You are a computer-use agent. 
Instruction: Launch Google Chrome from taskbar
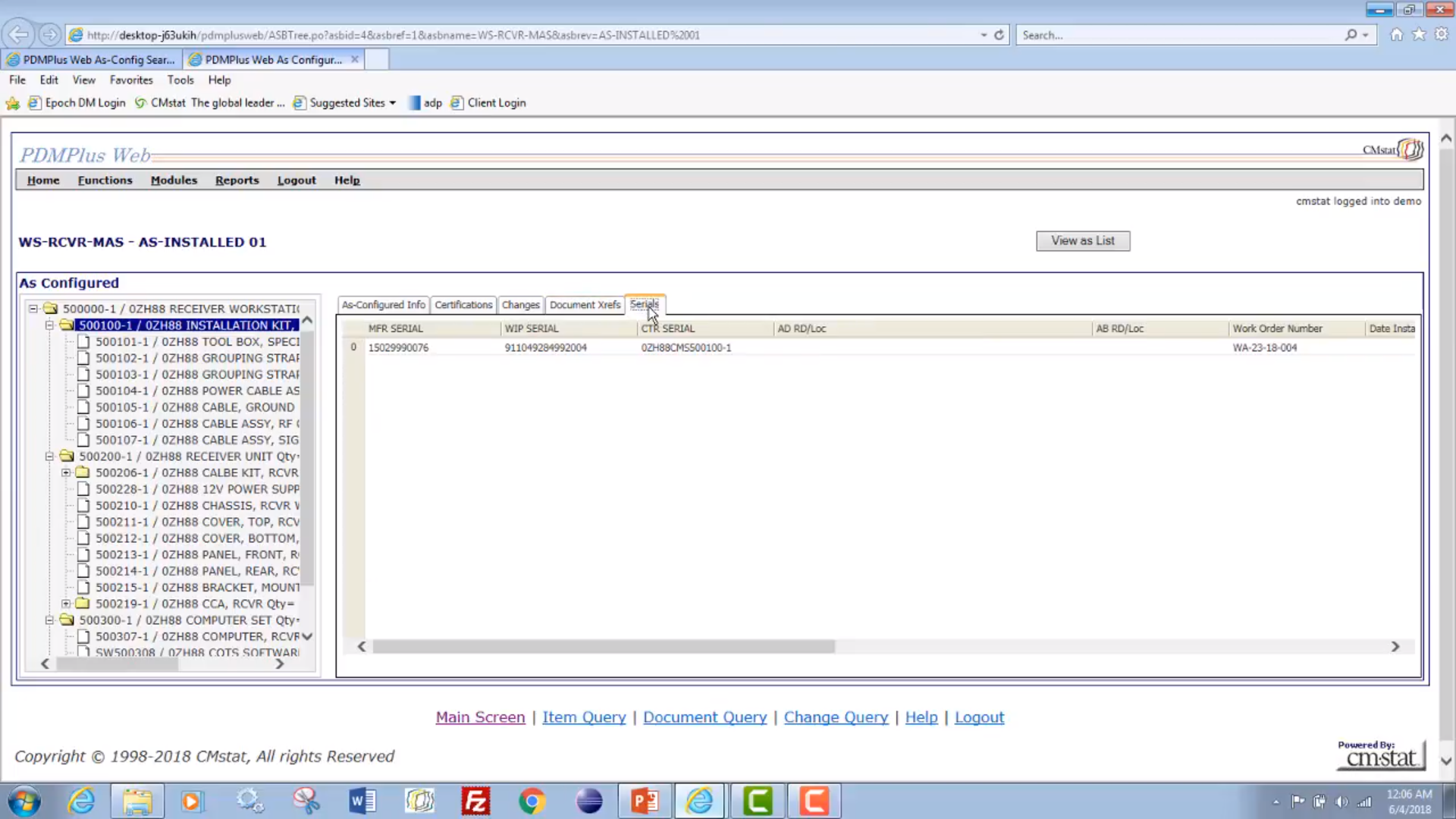[x=532, y=801]
